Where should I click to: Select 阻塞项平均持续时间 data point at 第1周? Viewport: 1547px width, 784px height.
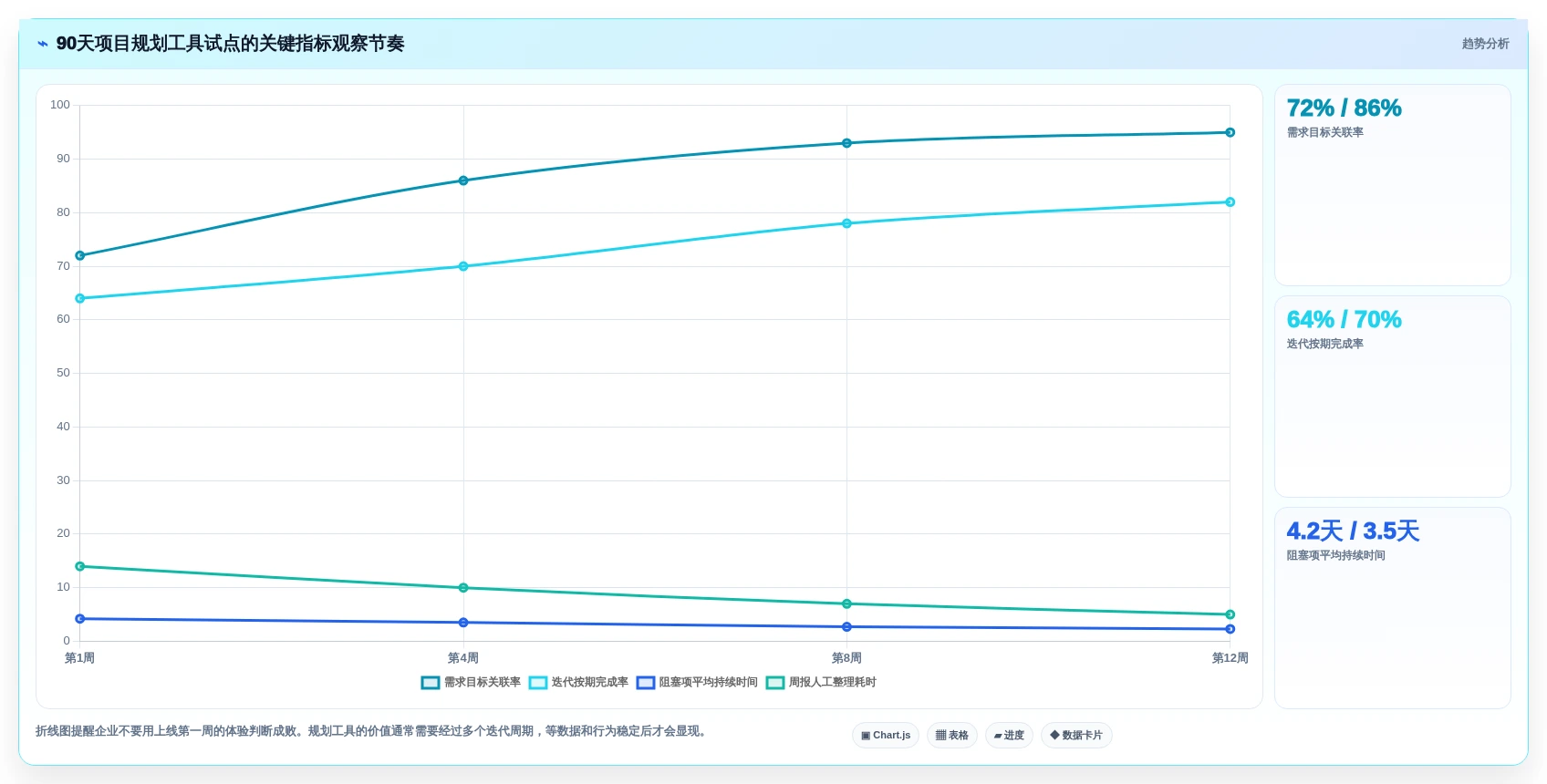click(80, 619)
